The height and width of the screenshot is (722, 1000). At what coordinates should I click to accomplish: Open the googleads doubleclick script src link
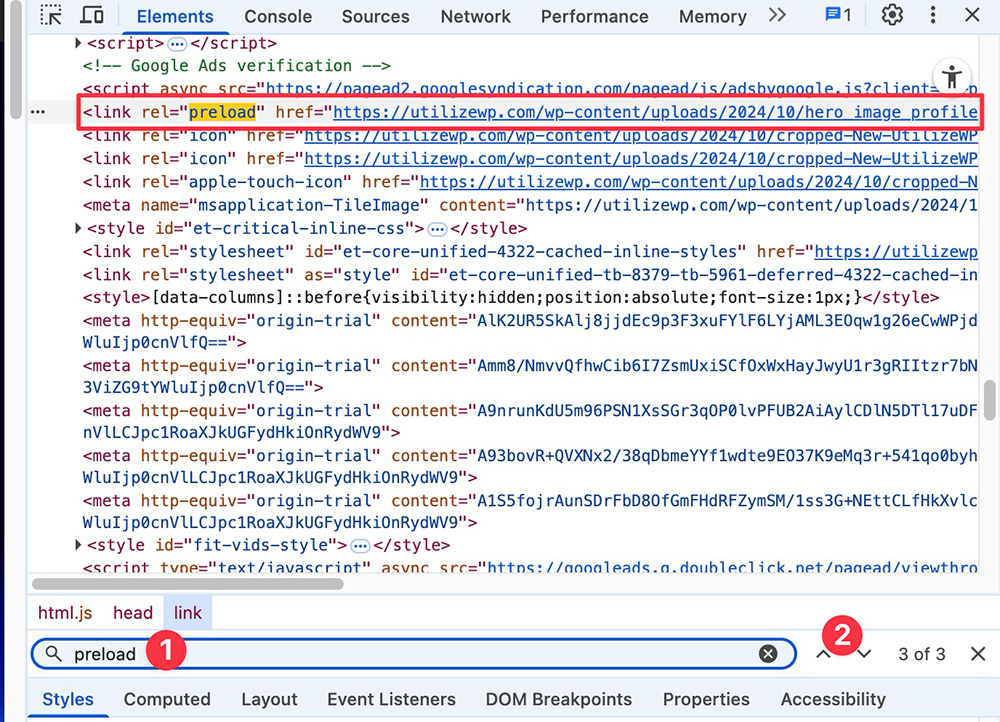pos(732,566)
